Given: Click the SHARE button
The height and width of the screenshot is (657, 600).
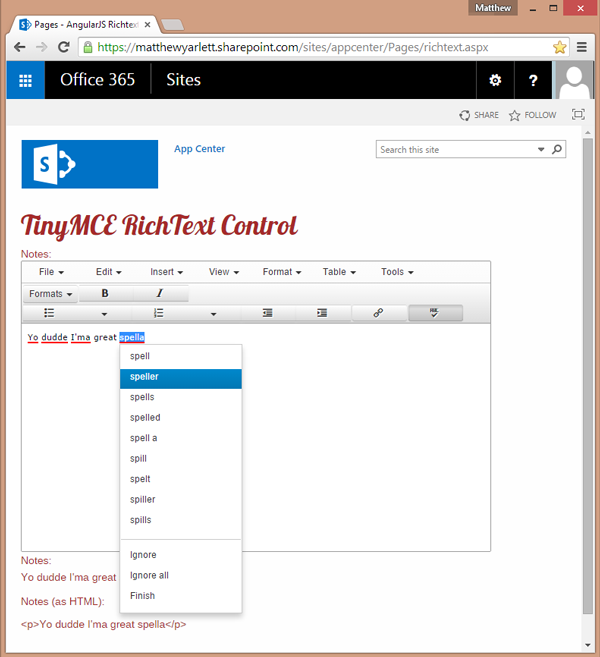Looking at the screenshot, I should (x=479, y=115).
